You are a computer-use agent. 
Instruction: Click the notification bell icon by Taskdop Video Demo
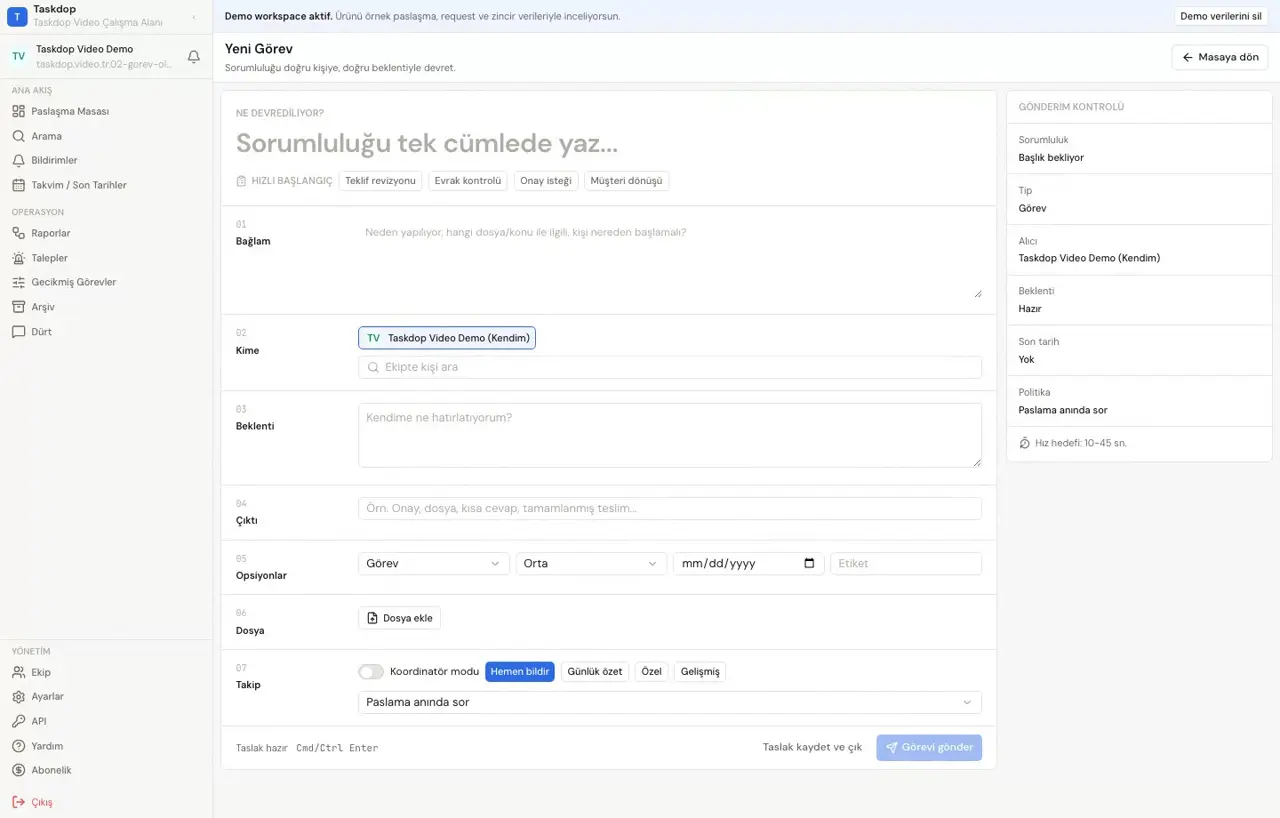[194, 57]
